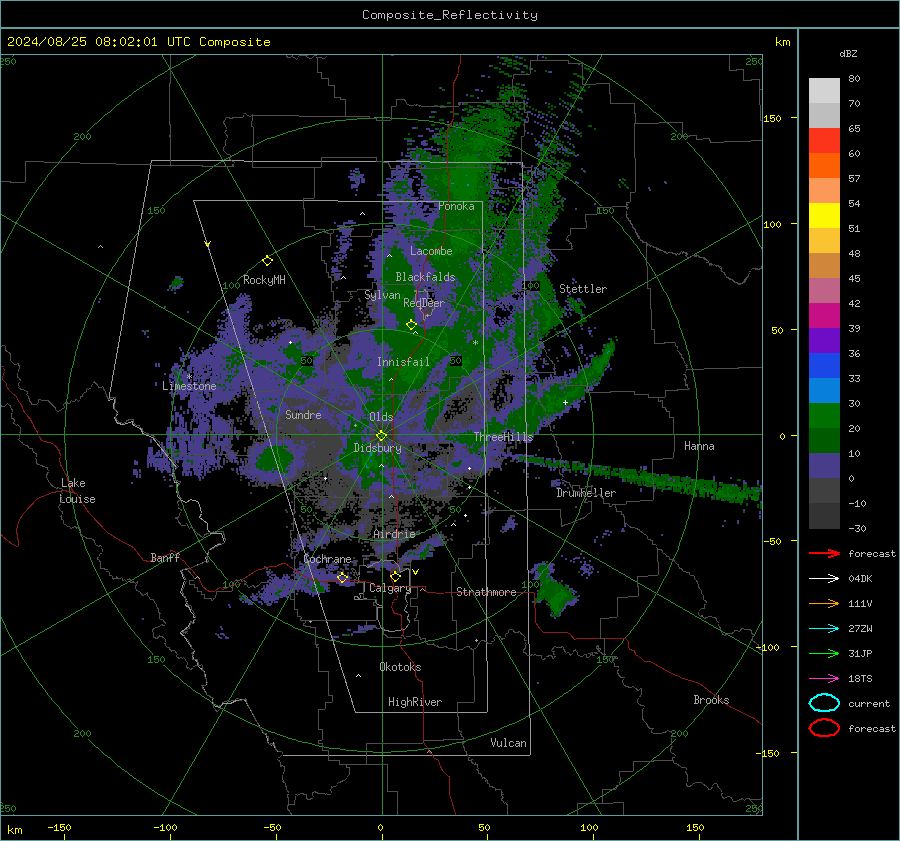Select the yellow diamond marker below RedDeer
Viewport: 900px width, 841px height.
click(x=411, y=325)
